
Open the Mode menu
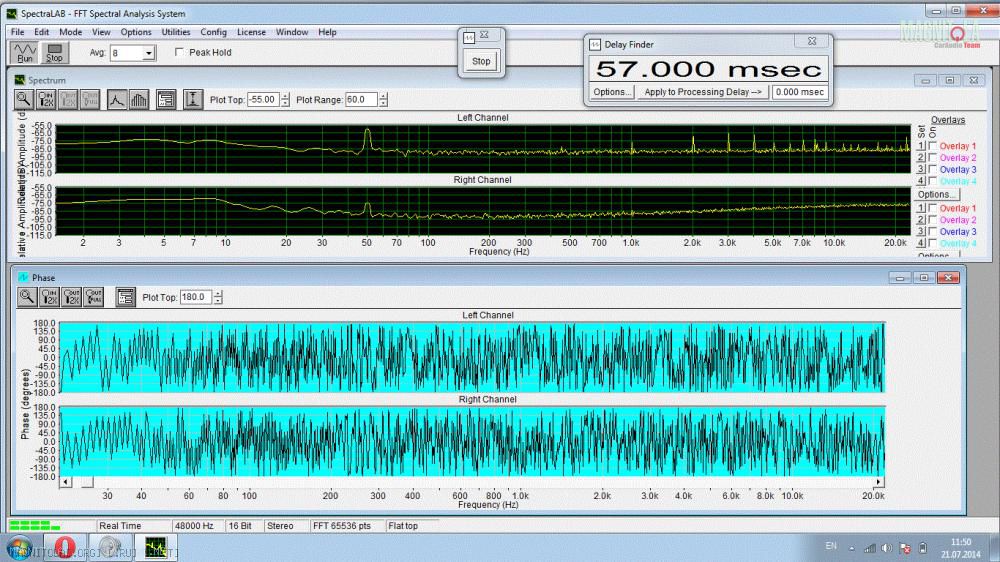pyautogui.click(x=70, y=32)
